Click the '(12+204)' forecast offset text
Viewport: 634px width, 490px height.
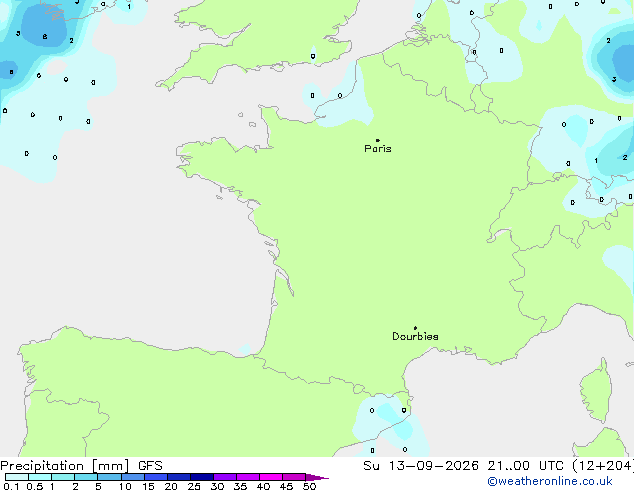tap(603, 465)
